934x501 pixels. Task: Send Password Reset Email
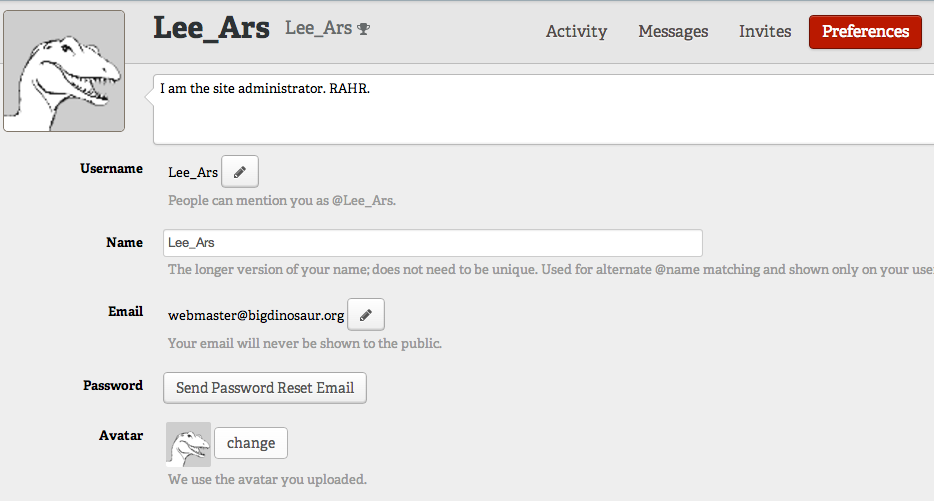pos(265,388)
